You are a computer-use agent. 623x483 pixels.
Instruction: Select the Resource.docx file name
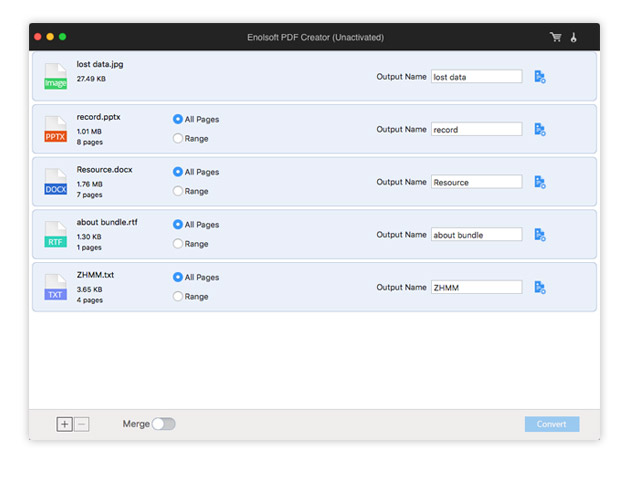coord(104,170)
